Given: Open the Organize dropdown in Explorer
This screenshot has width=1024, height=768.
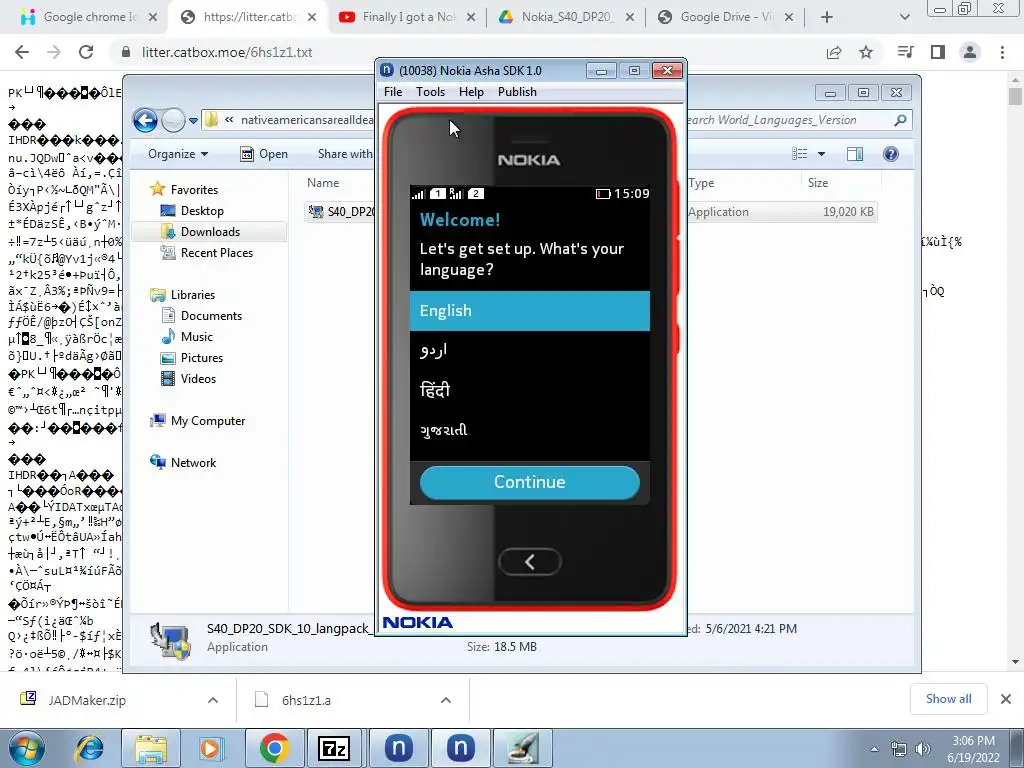Looking at the screenshot, I should [x=178, y=154].
